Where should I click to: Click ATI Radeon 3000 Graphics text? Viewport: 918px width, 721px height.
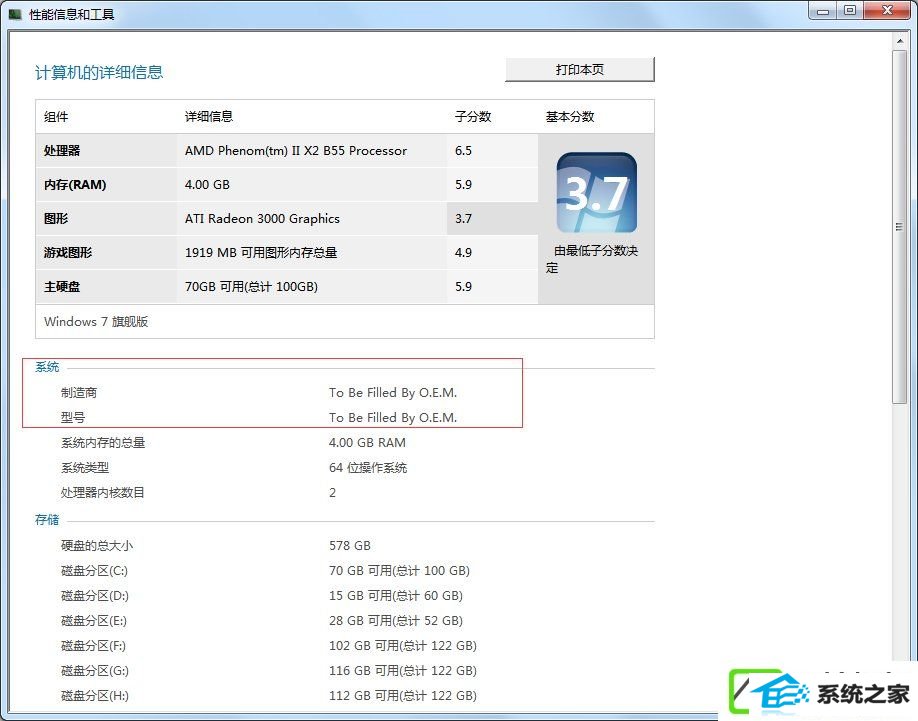point(262,218)
